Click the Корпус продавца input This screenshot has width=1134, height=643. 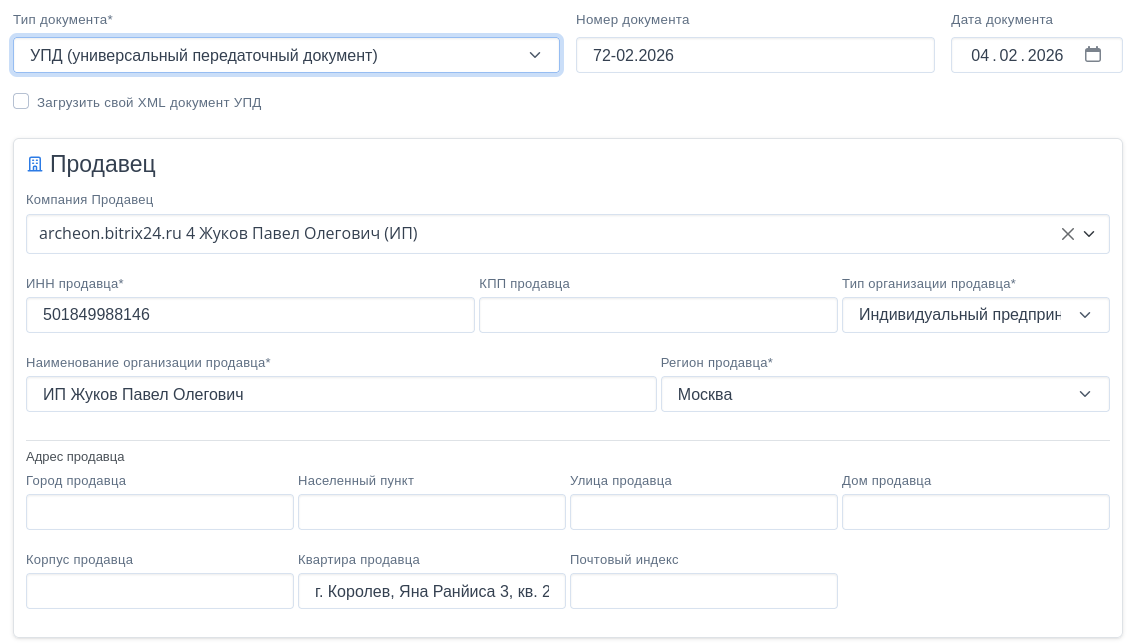click(x=159, y=591)
